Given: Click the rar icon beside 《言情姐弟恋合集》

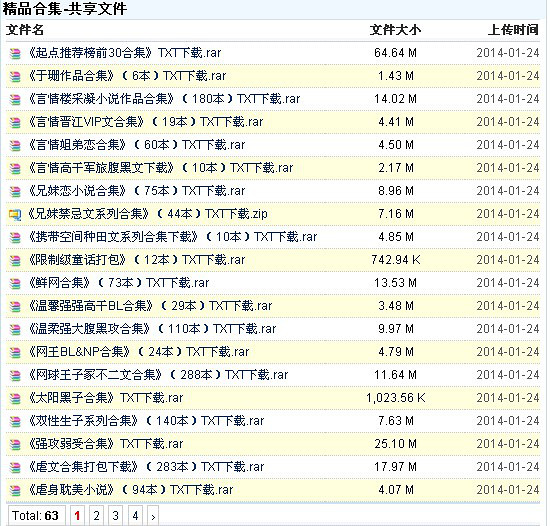Looking at the screenshot, I should pyautogui.click(x=15, y=145).
